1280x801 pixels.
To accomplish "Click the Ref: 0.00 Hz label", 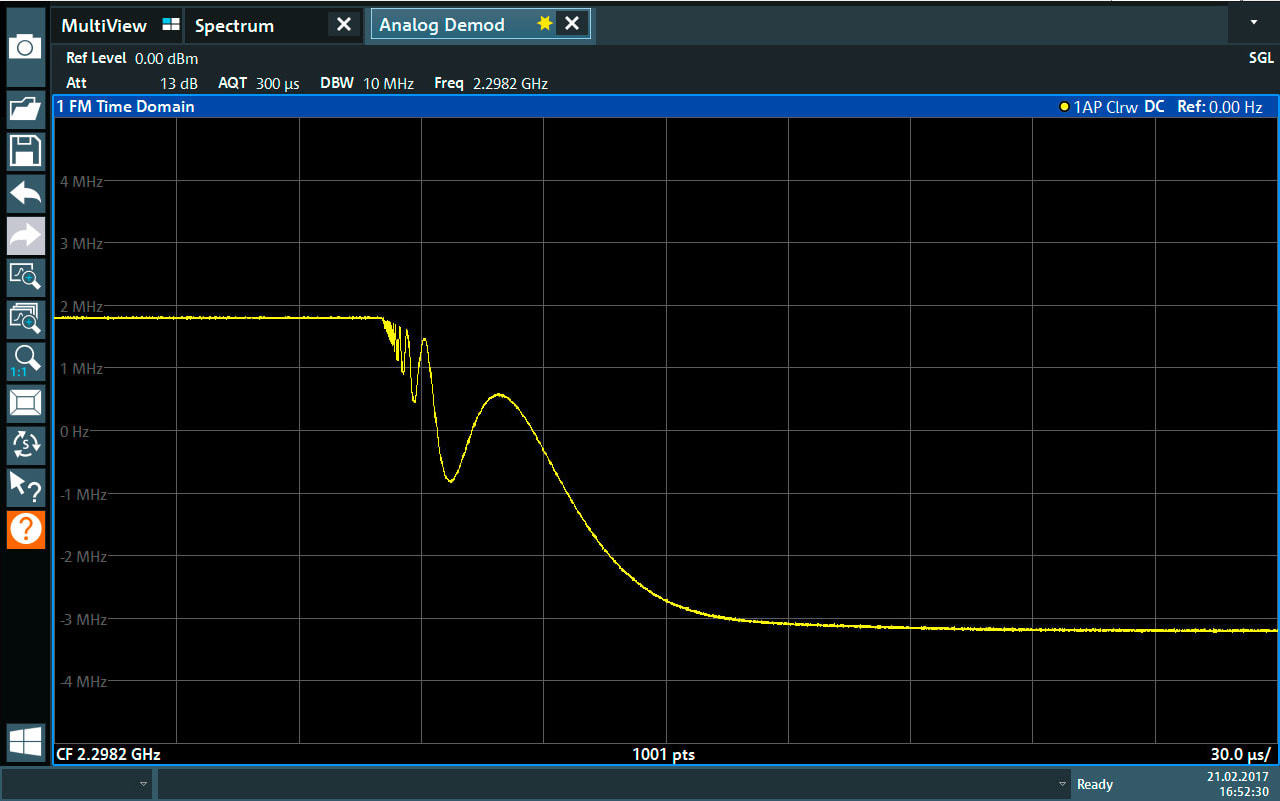I will click(1220, 107).
